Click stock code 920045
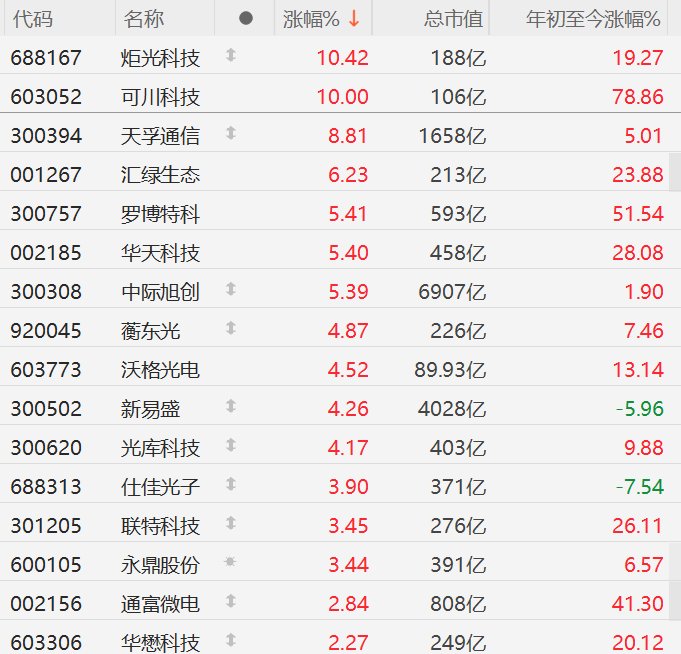This screenshot has height=654, width=681. (46, 331)
